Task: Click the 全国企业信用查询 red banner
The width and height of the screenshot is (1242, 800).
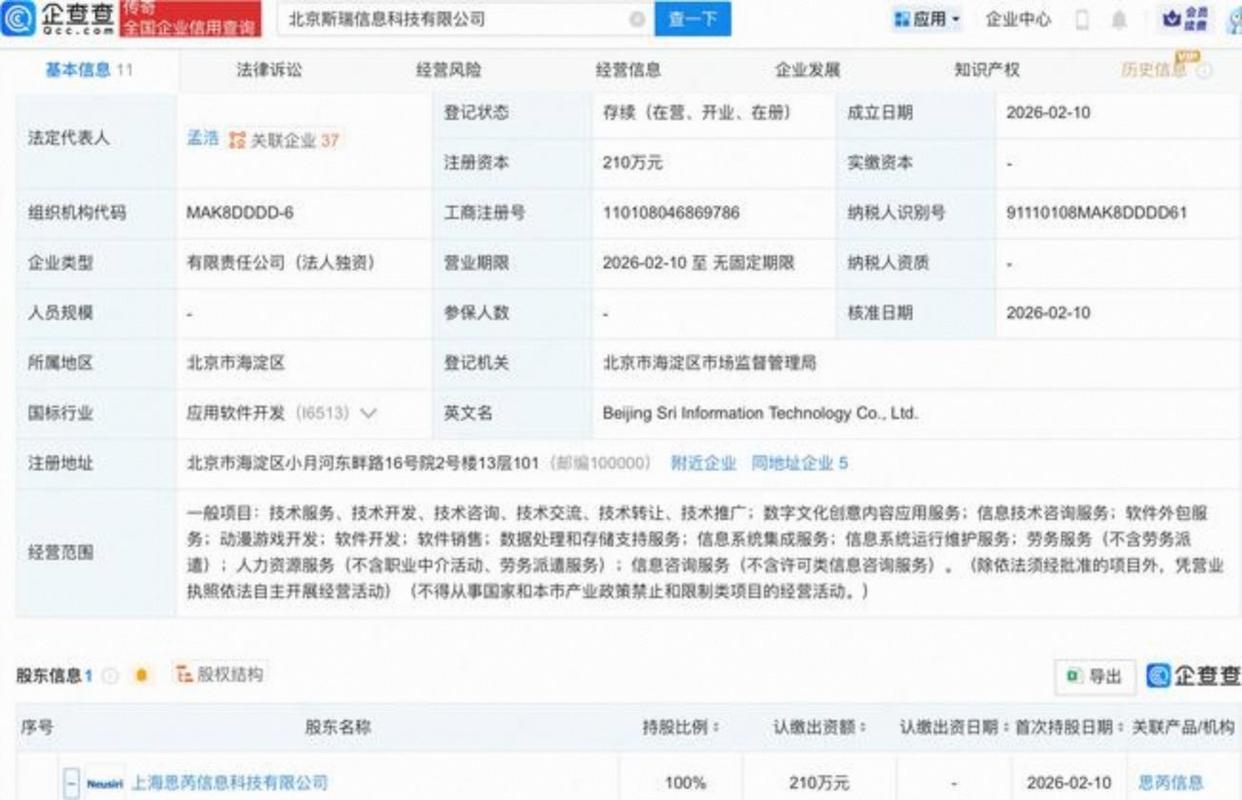Action: pos(189,18)
